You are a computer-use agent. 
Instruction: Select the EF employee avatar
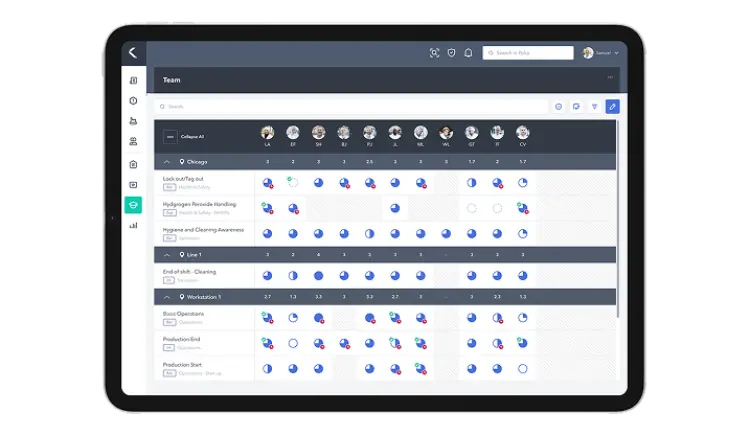point(293,132)
